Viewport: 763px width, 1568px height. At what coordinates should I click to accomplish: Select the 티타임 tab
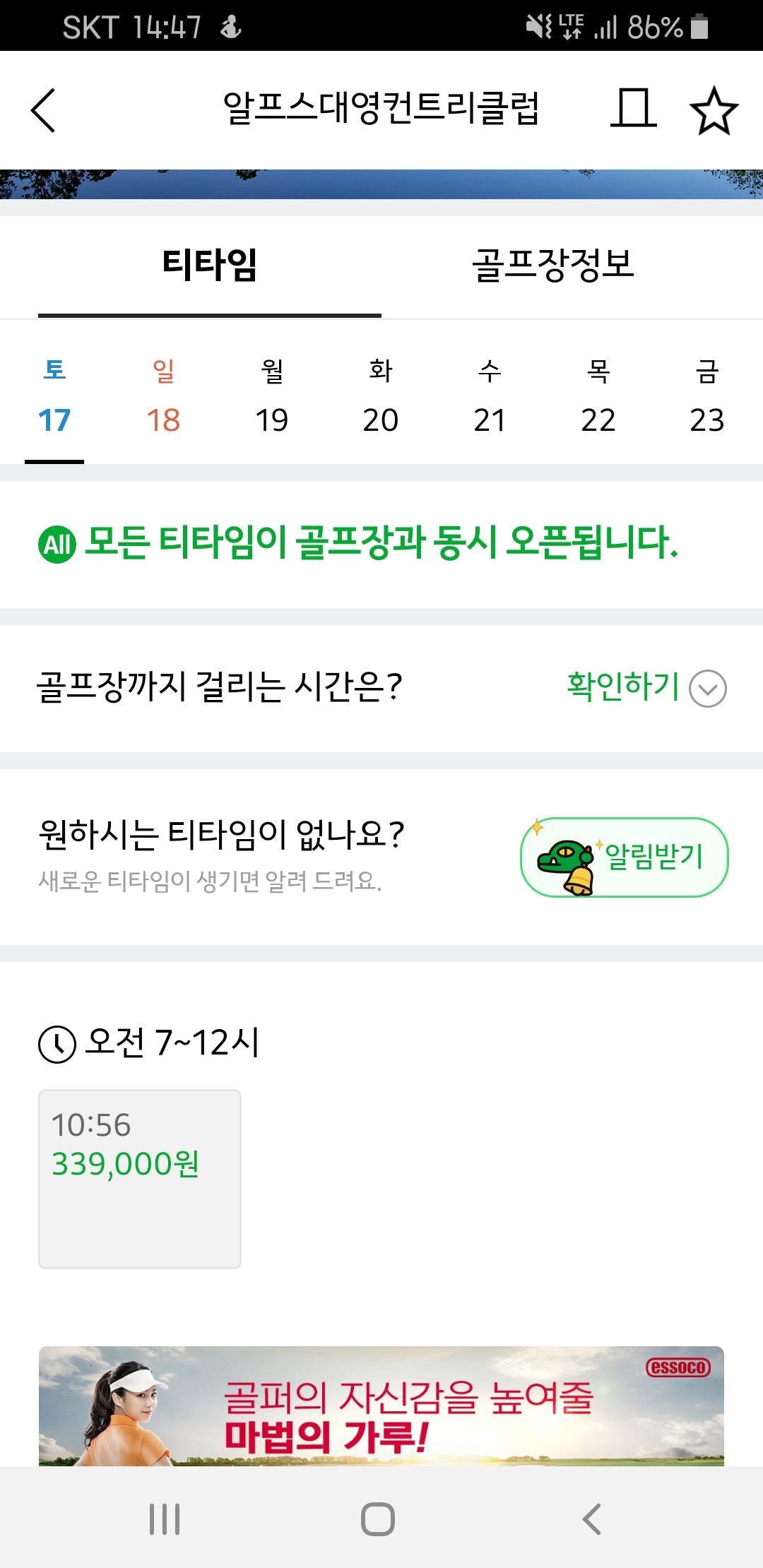click(210, 266)
